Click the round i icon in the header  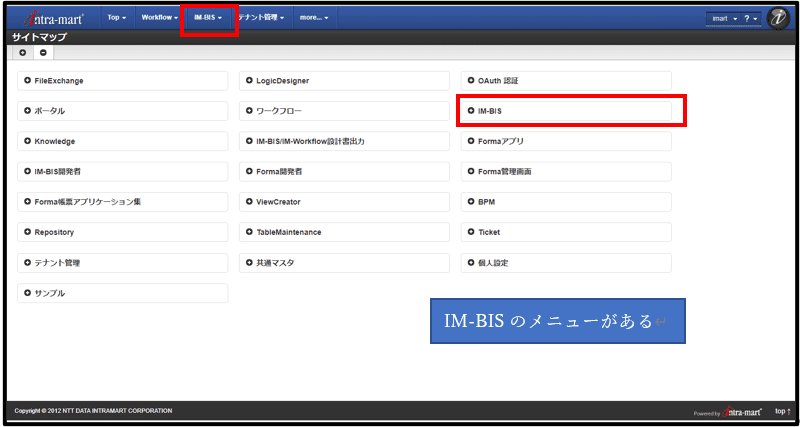coord(778,18)
